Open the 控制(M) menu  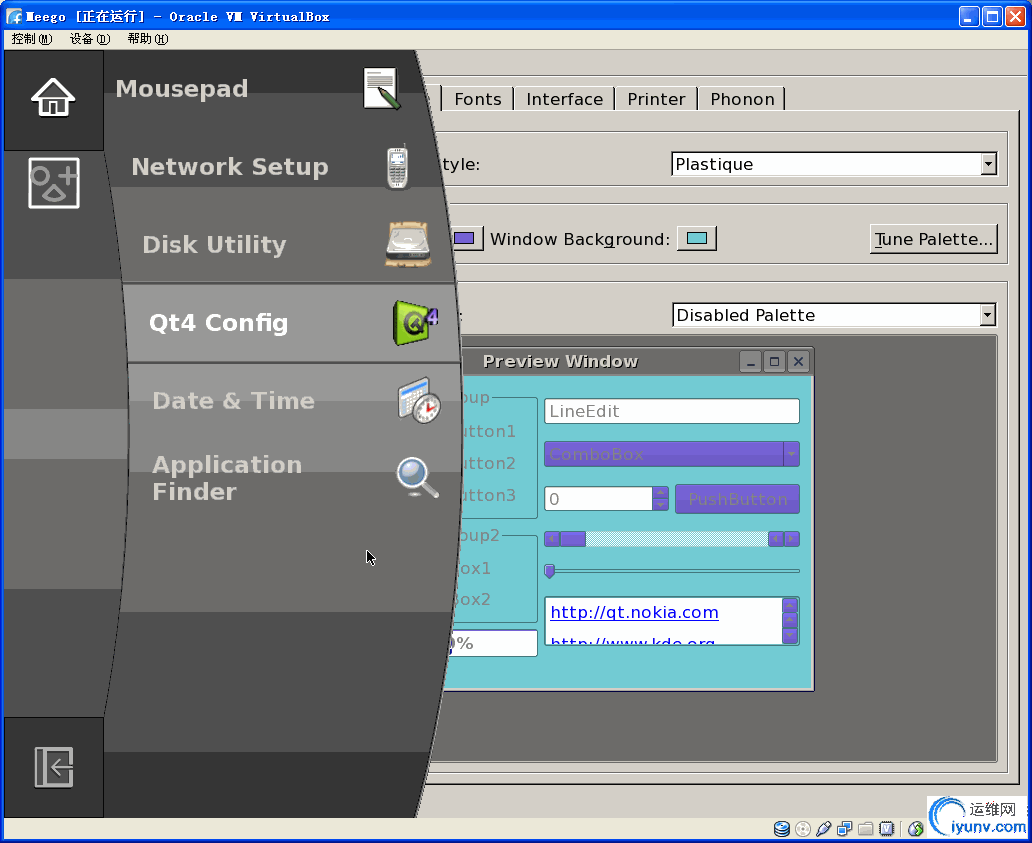pos(32,39)
